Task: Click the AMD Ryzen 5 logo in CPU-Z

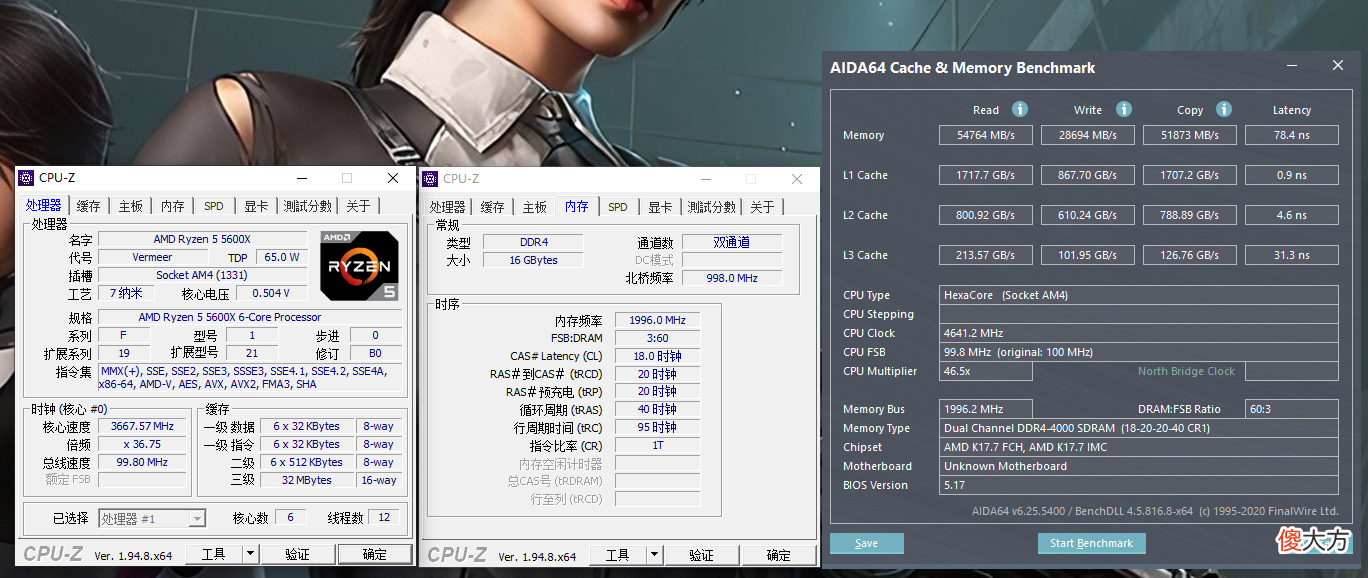Action: 359,265
